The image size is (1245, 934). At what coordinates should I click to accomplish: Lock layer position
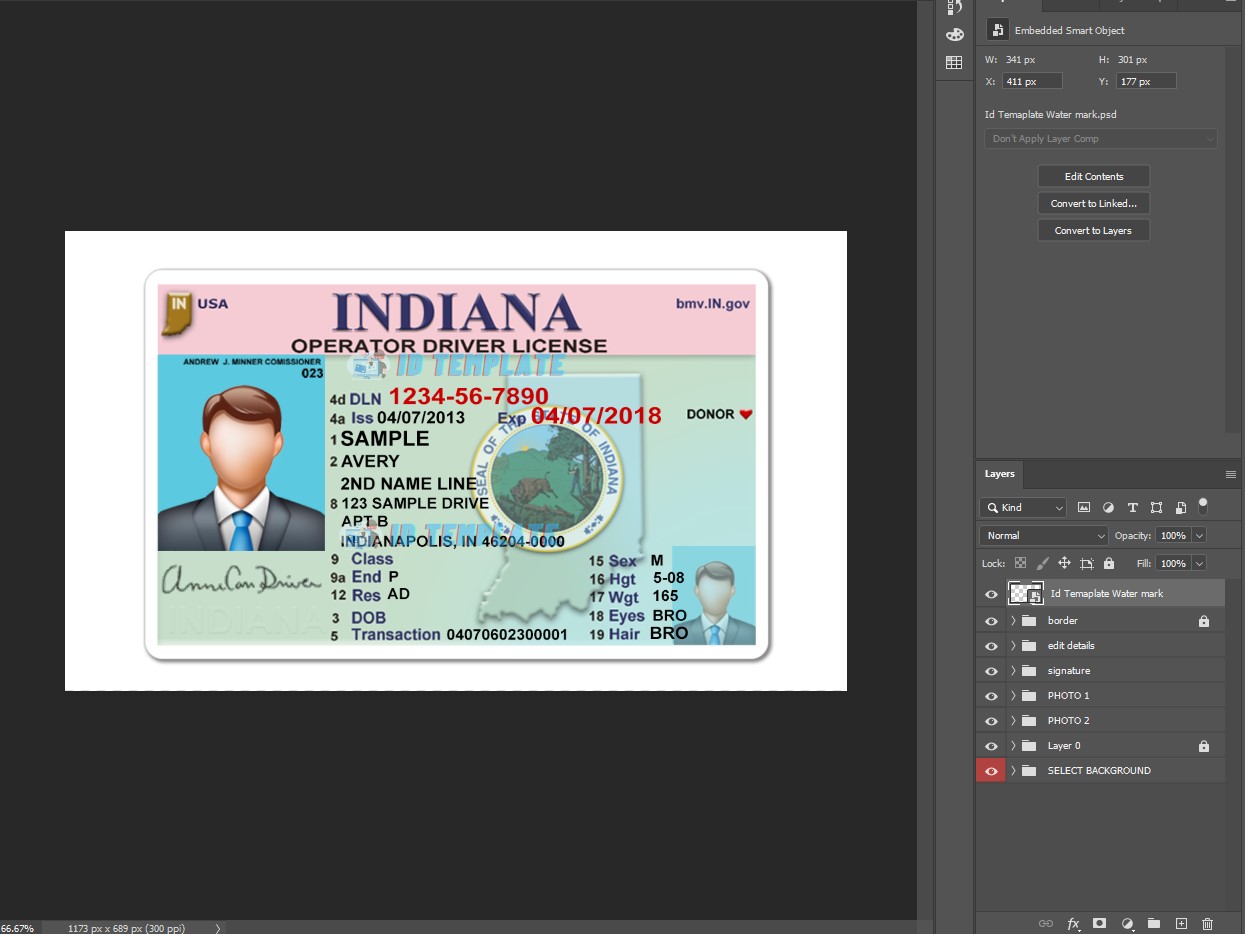click(x=1064, y=563)
